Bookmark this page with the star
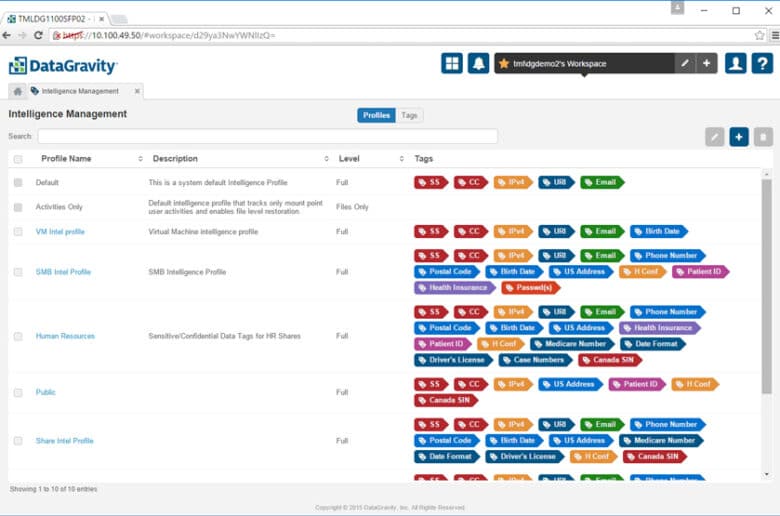The height and width of the screenshot is (516, 780). pyautogui.click(x=759, y=35)
